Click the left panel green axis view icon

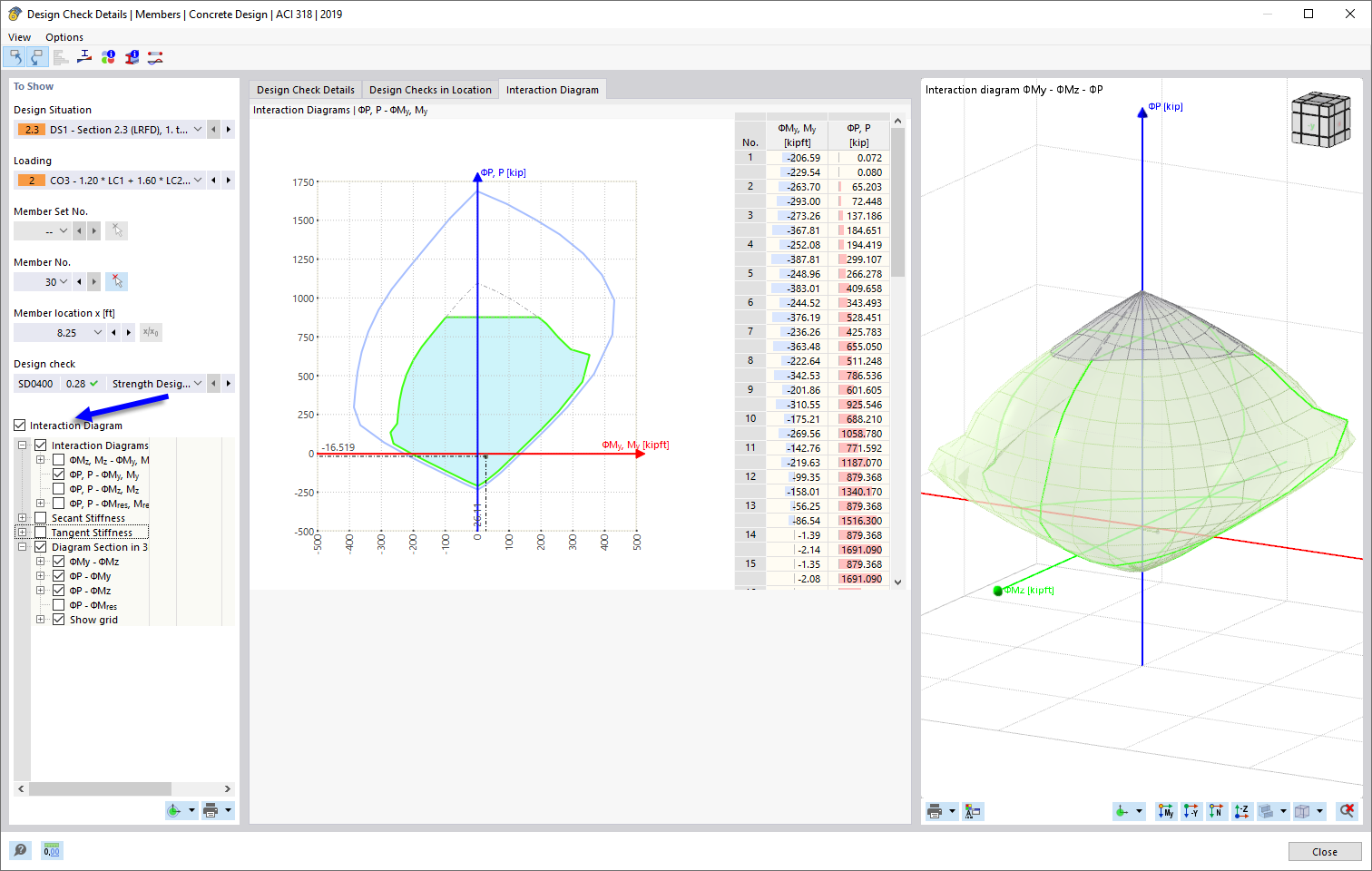(x=173, y=810)
